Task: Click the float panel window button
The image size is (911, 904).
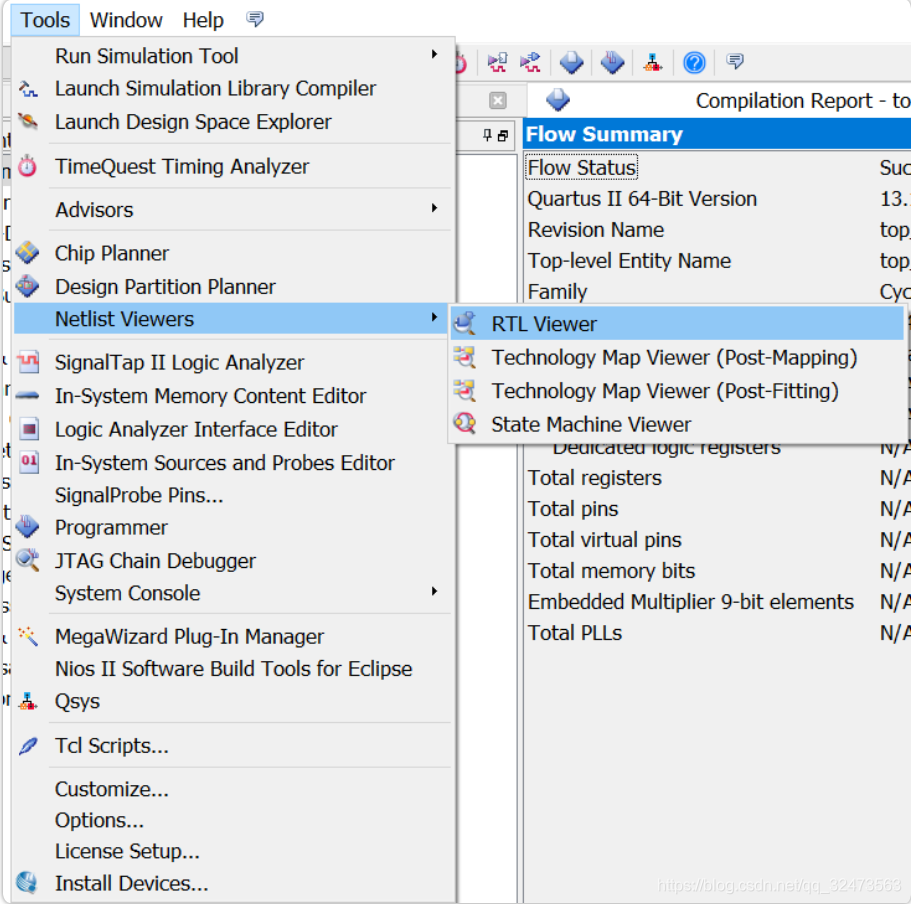Action: point(503,135)
